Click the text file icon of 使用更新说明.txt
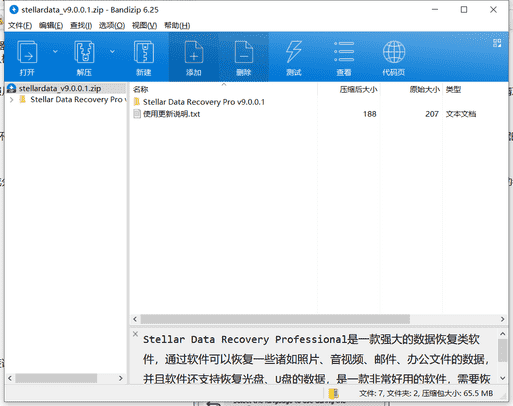Screen dimensions: 513x406 coord(137,114)
